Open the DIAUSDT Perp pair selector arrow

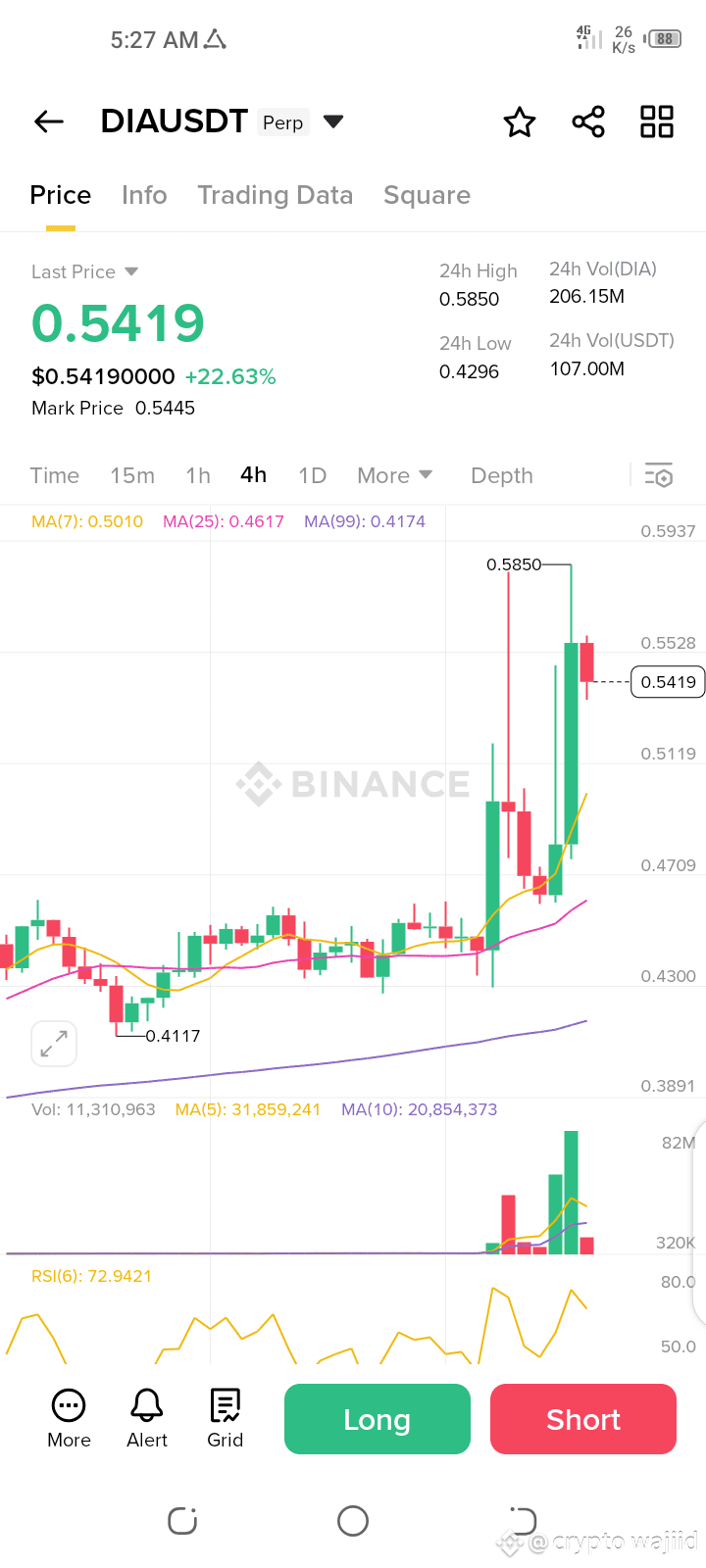pyautogui.click(x=333, y=122)
